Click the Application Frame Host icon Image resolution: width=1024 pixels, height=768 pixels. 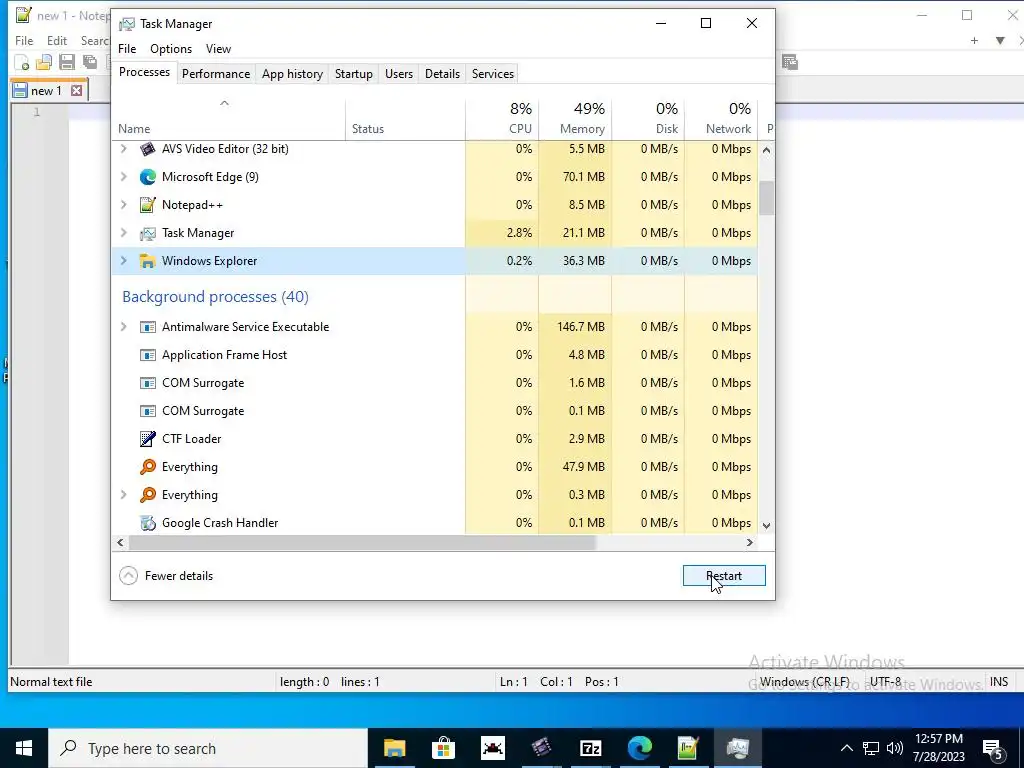[148, 355]
